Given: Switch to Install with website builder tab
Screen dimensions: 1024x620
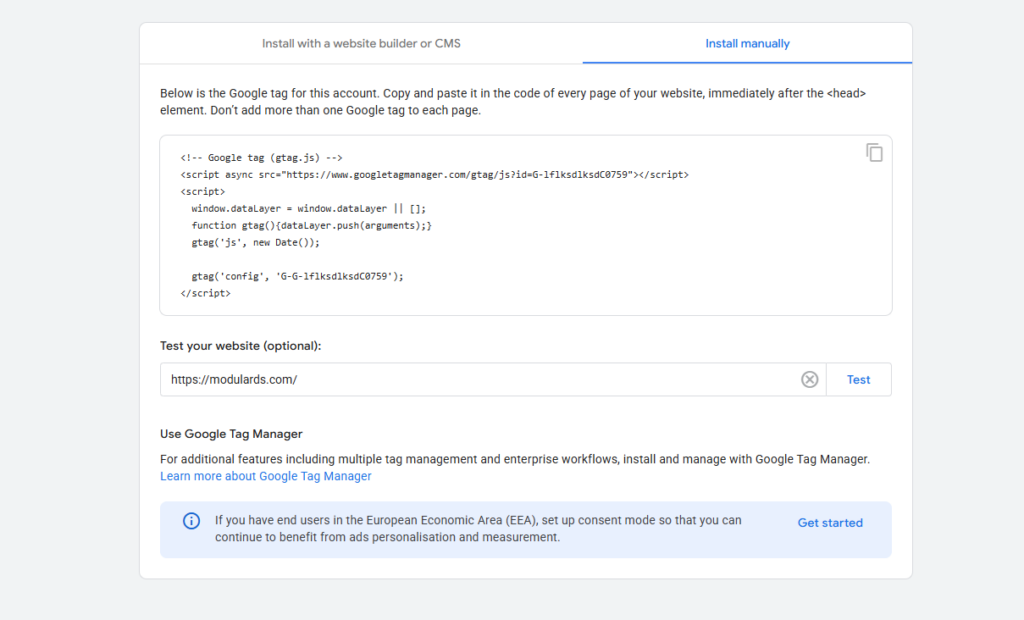Looking at the screenshot, I should click(361, 44).
